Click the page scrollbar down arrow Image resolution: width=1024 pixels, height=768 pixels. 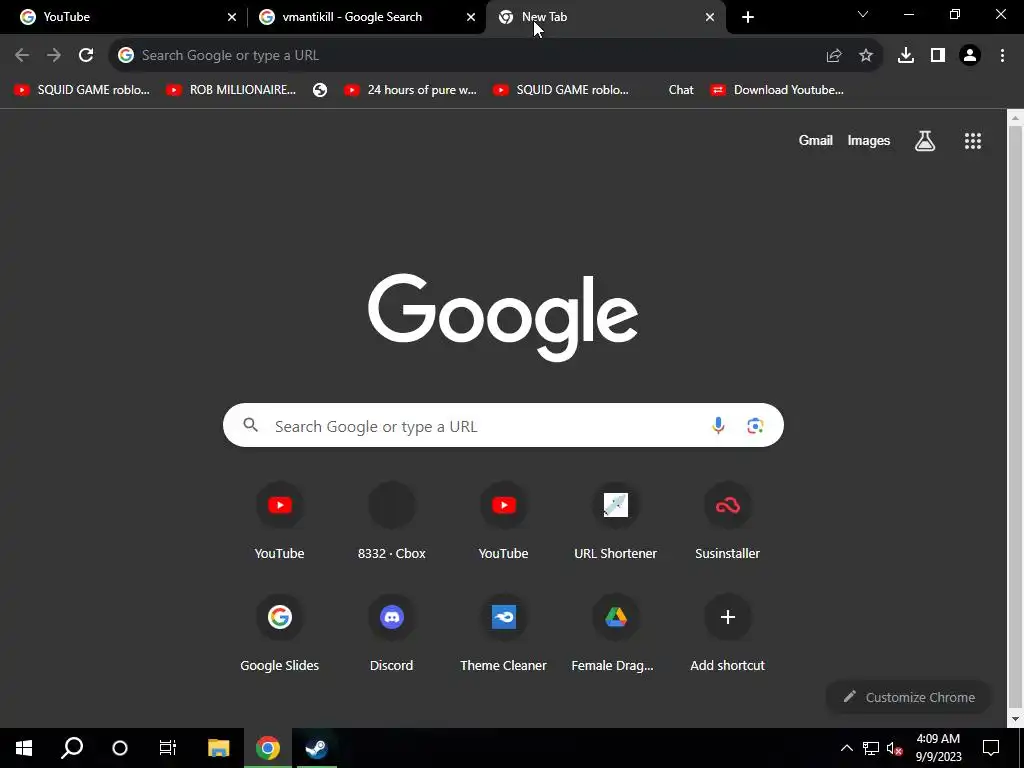click(1015, 719)
